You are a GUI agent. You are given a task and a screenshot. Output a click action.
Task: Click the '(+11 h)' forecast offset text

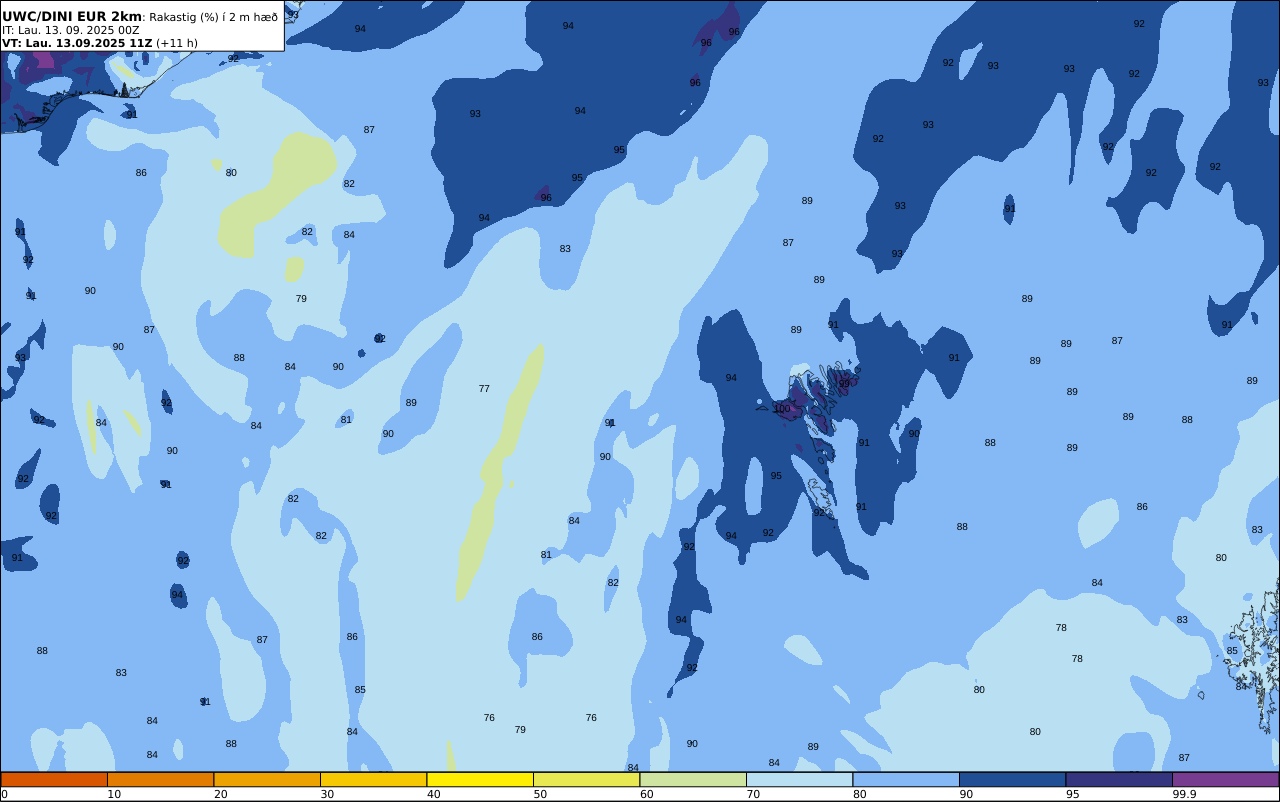click(x=177, y=43)
